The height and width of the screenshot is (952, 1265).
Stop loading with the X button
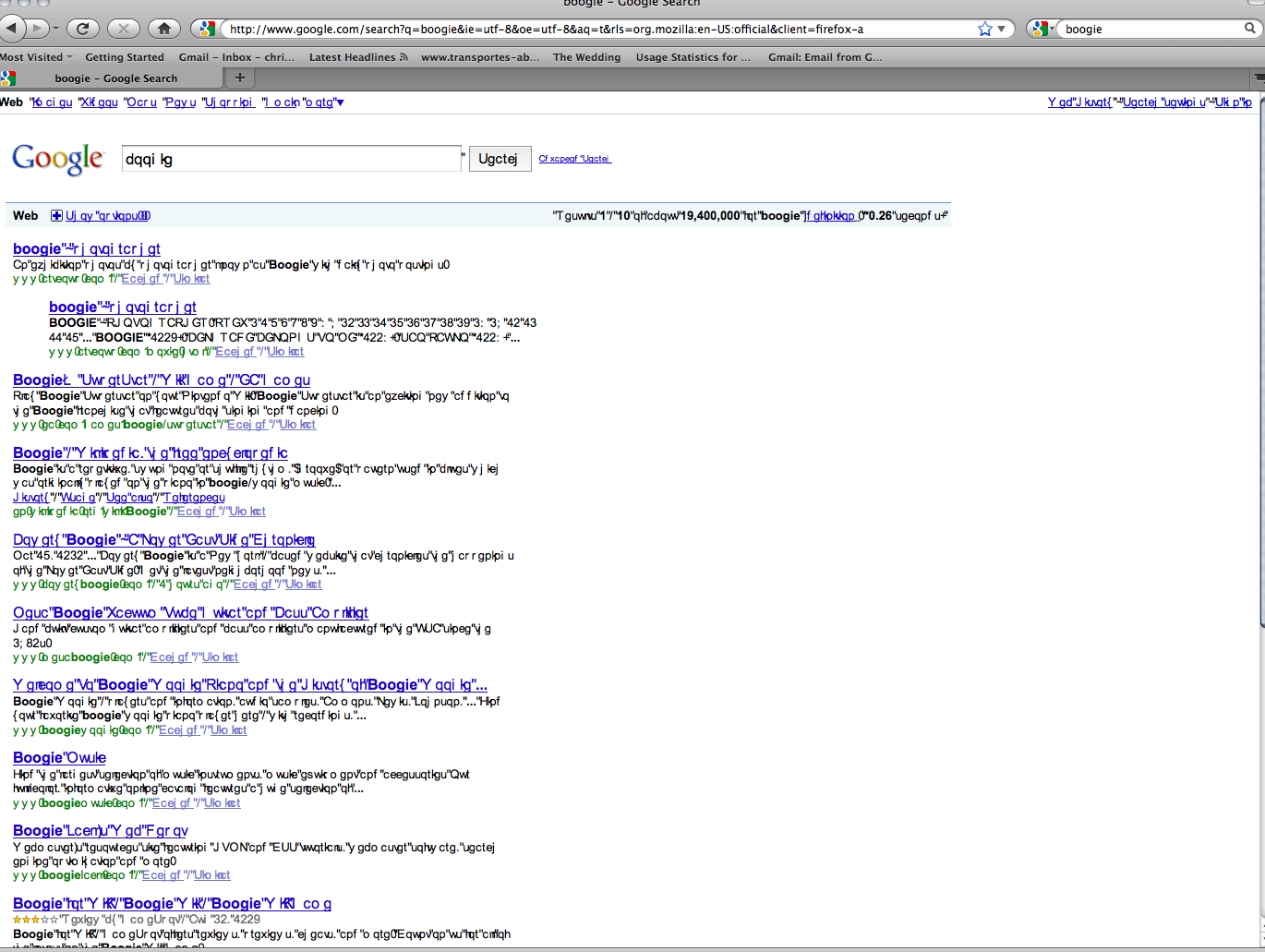(124, 29)
